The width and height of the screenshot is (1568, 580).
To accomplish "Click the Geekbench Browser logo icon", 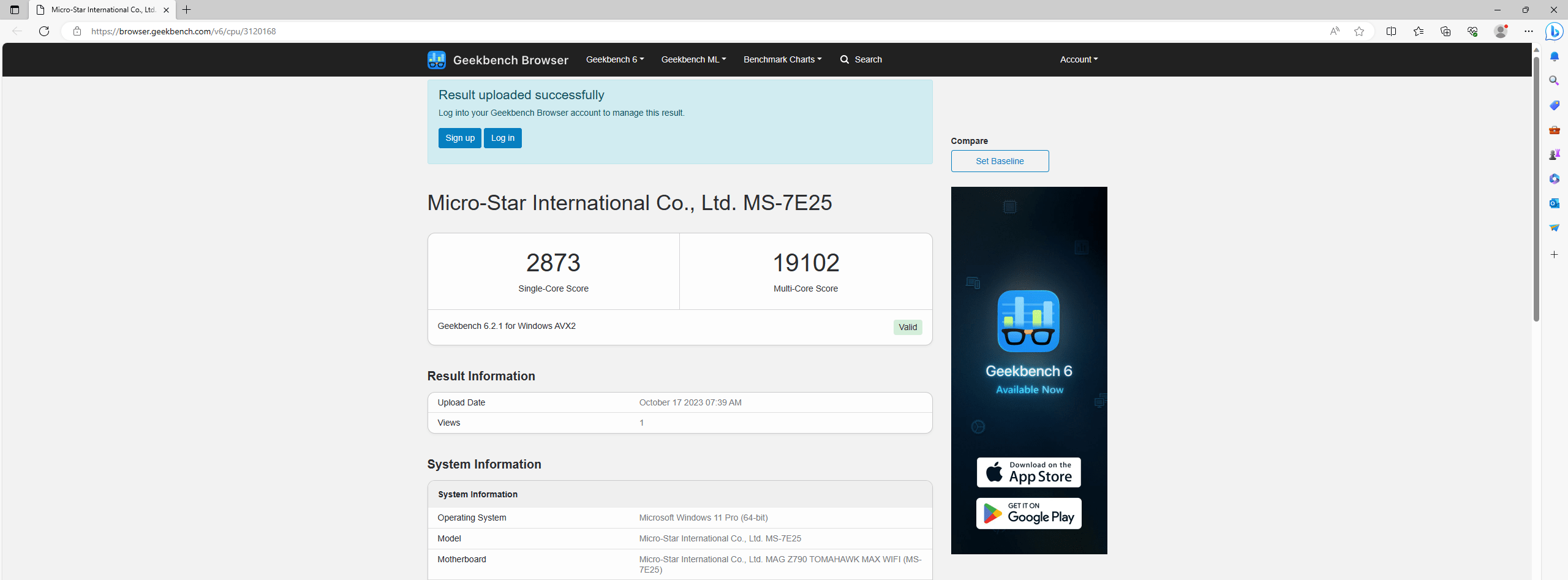I will click(x=436, y=59).
